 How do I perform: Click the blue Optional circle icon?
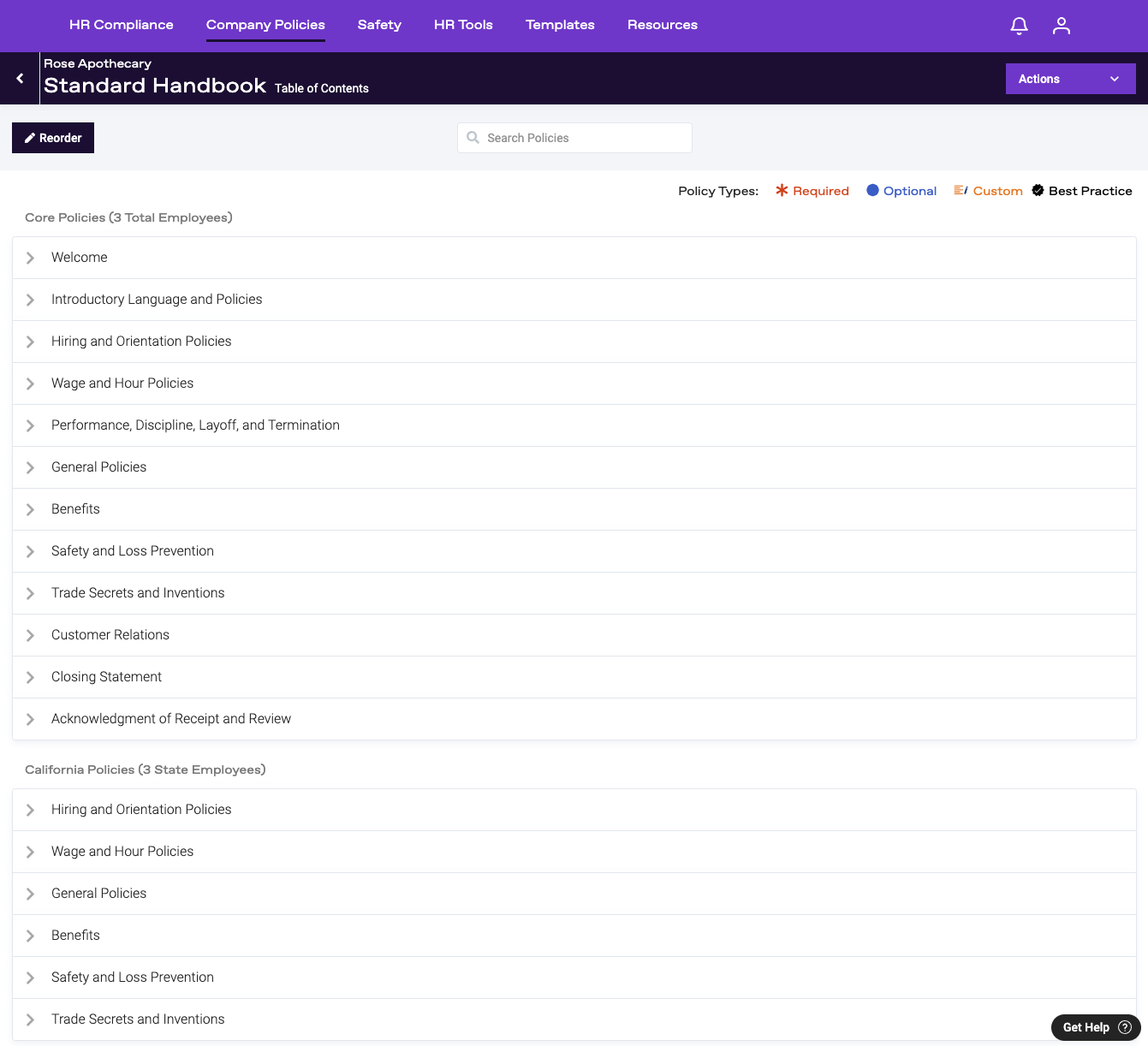[x=872, y=191]
